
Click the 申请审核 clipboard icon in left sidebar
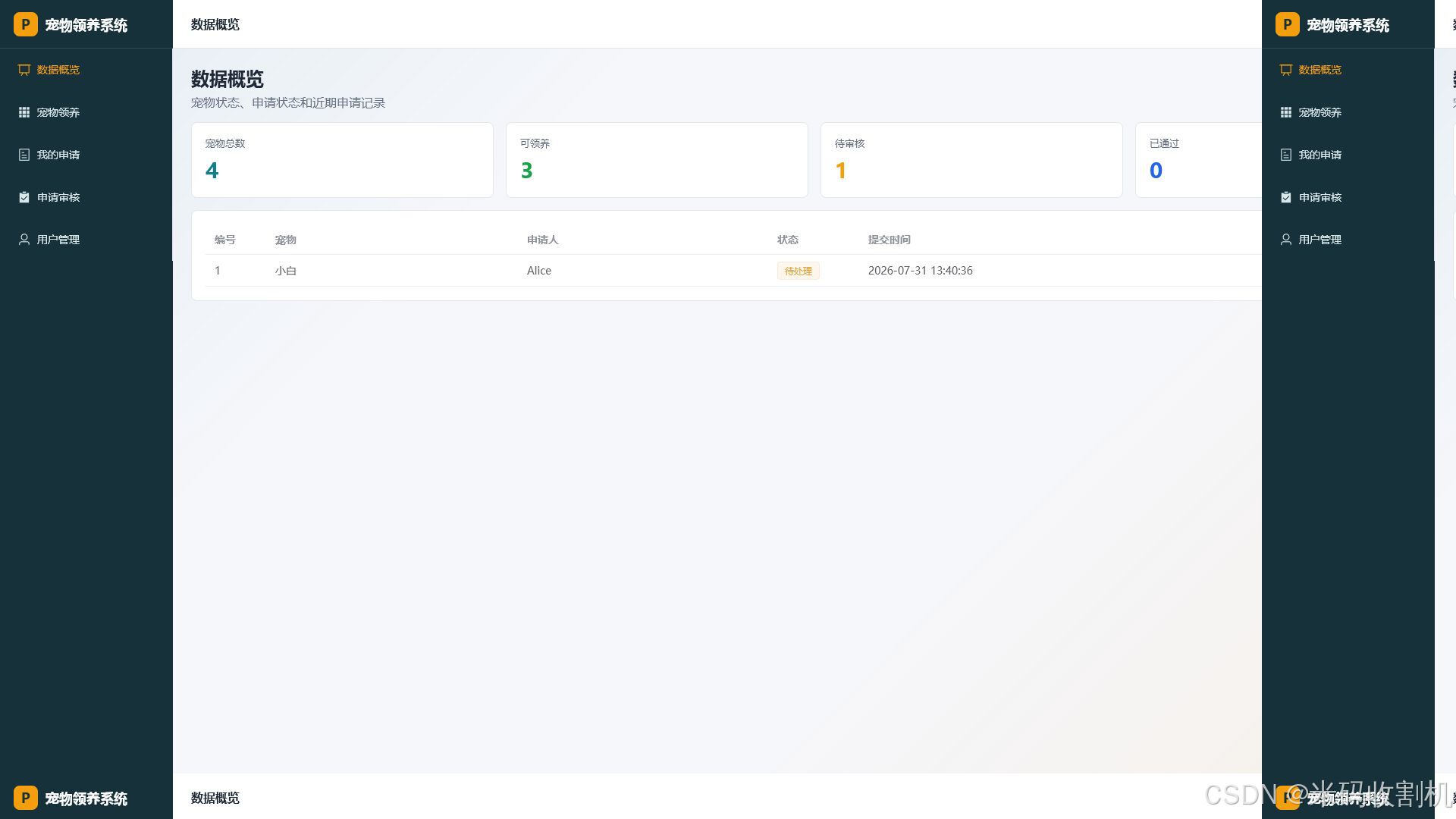[x=24, y=197]
